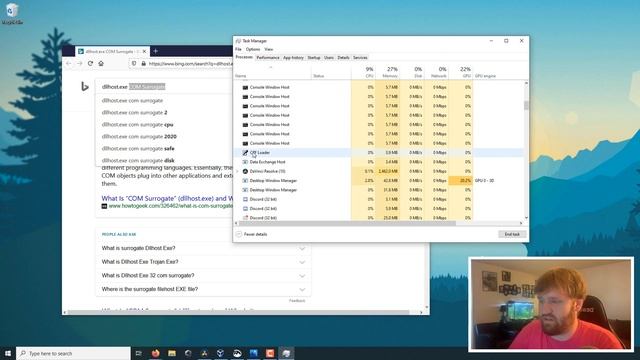
Task: Expand "What is Dllhost Exe 32 com surrogate?"
Action: pyautogui.click(x=203, y=276)
